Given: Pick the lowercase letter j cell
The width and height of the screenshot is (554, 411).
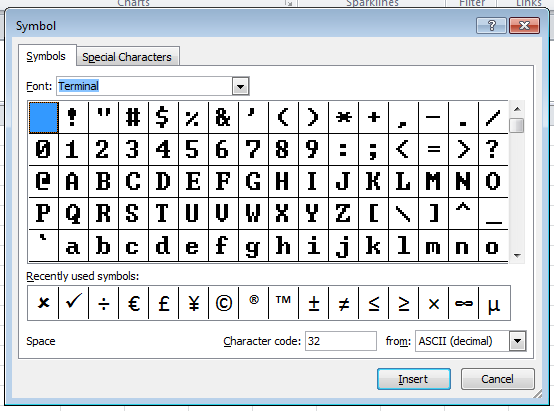Looking at the screenshot, I should [x=343, y=246].
